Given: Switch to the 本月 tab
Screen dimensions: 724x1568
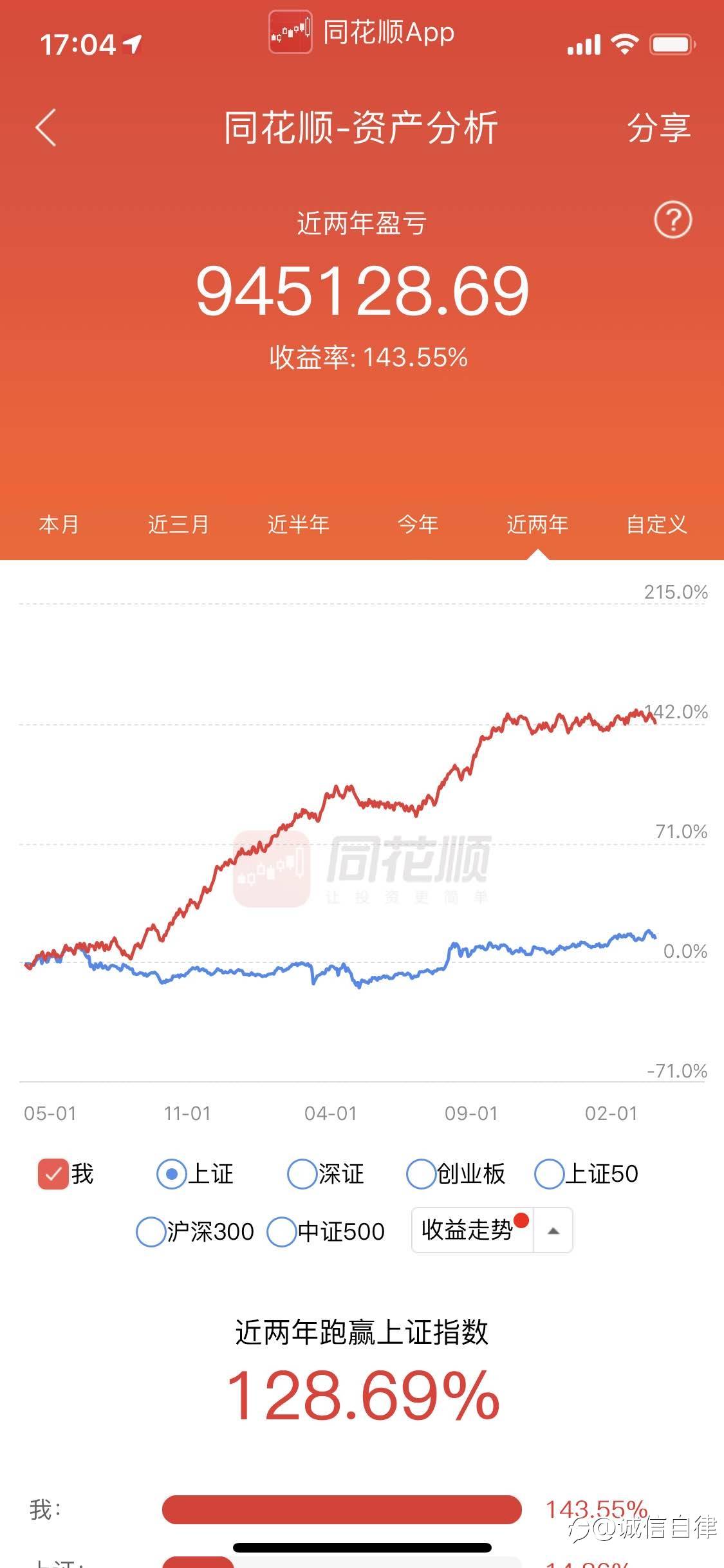Looking at the screenshot, I should pyautogui.click(x=59, y=525).
